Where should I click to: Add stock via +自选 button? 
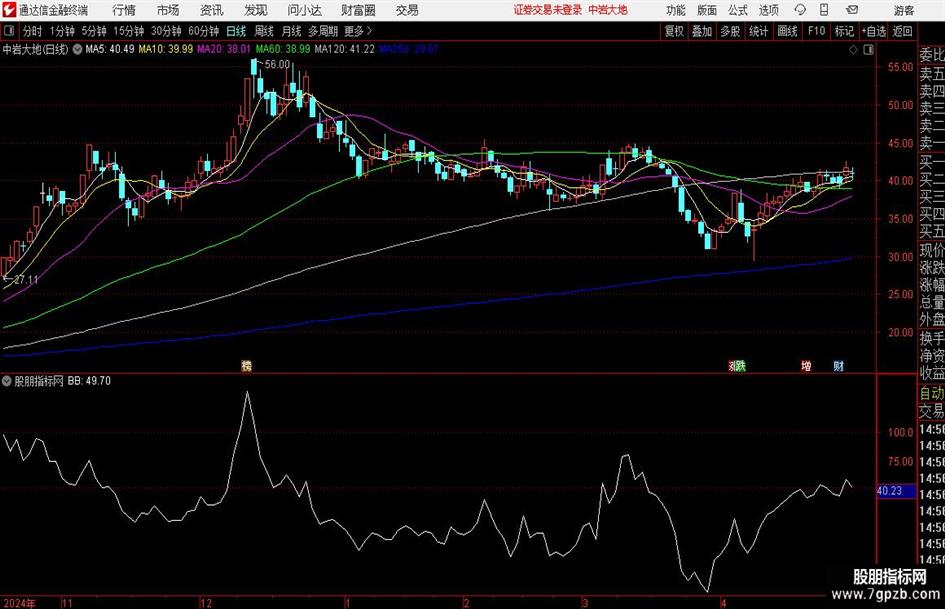click(x=873, y=31)
